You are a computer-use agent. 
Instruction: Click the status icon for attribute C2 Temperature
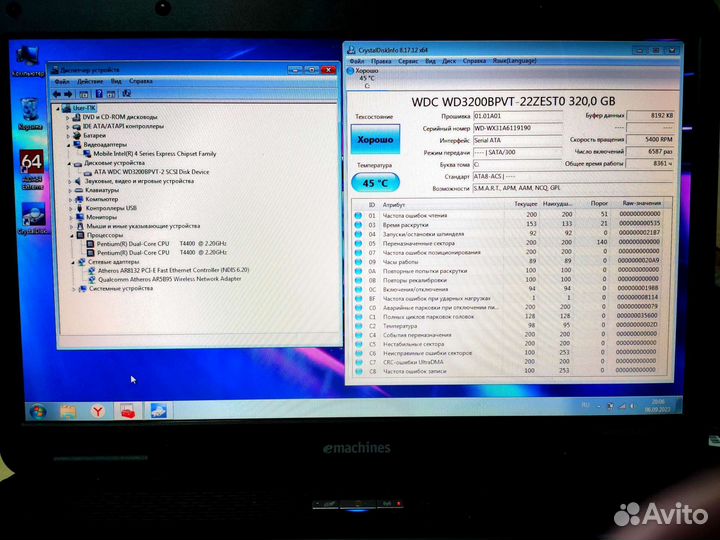358,326
